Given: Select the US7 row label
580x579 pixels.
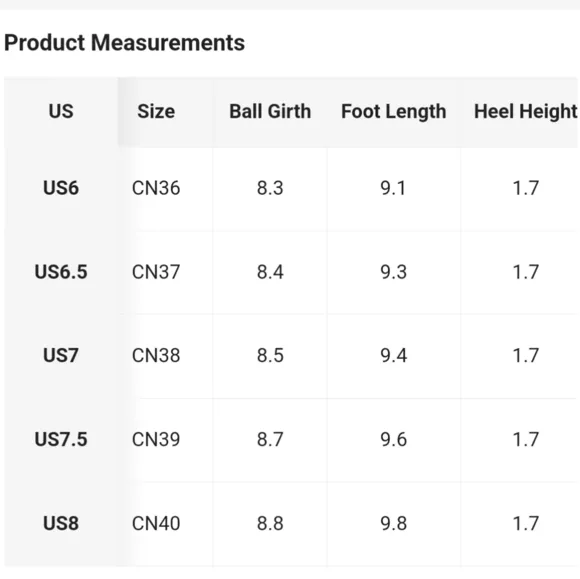Looking at the screenshot, I should point(61,356).
